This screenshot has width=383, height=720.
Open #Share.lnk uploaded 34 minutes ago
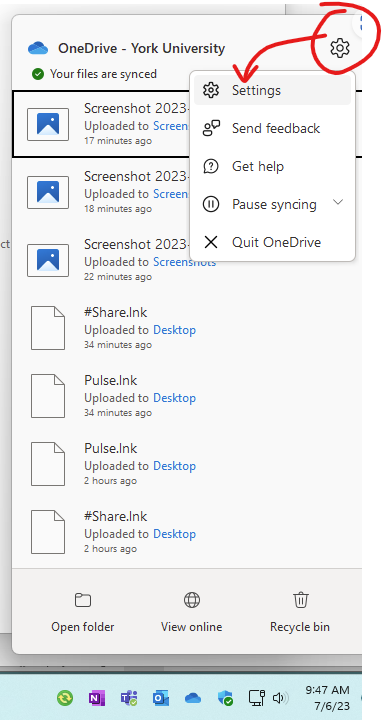point(187,328)
